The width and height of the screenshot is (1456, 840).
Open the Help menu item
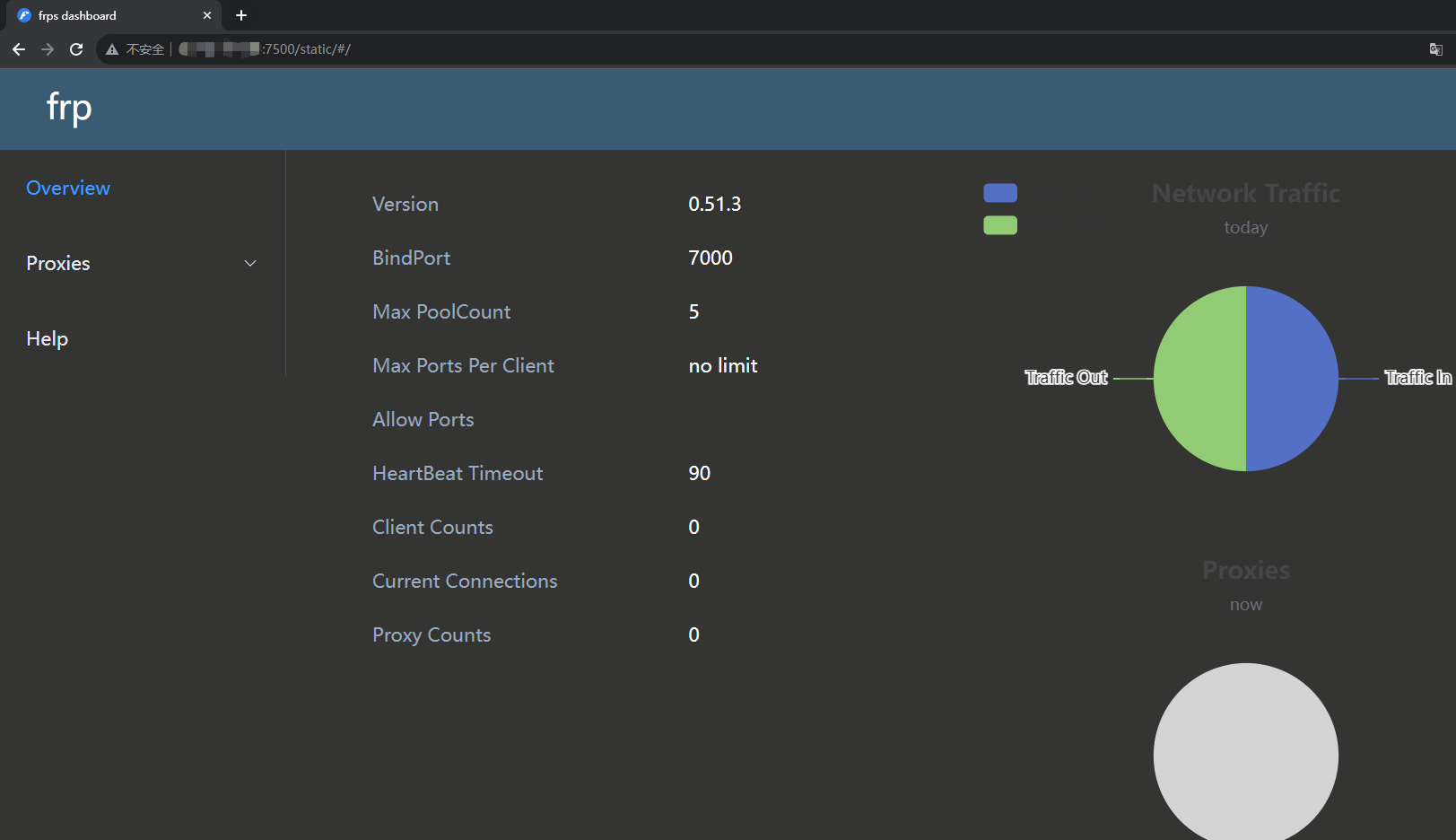click(48, 338)
